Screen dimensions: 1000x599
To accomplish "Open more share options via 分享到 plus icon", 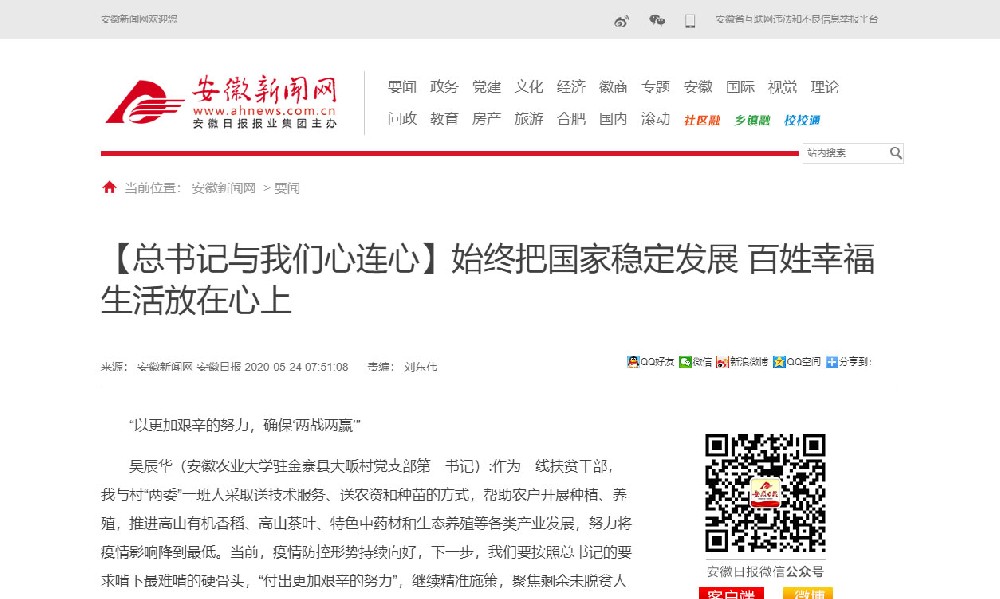I will (830, 360).
